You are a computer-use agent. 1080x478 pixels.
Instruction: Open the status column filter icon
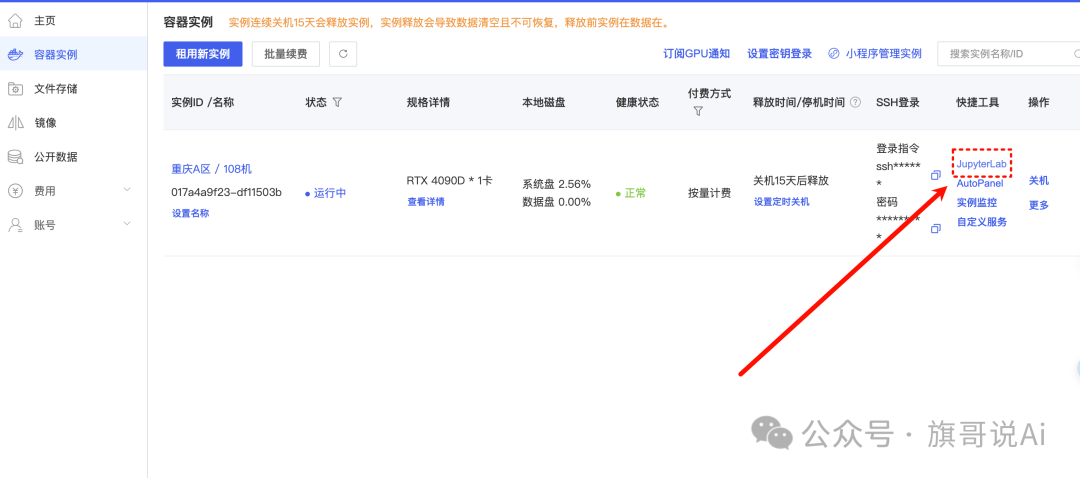[x=337, y=102]
